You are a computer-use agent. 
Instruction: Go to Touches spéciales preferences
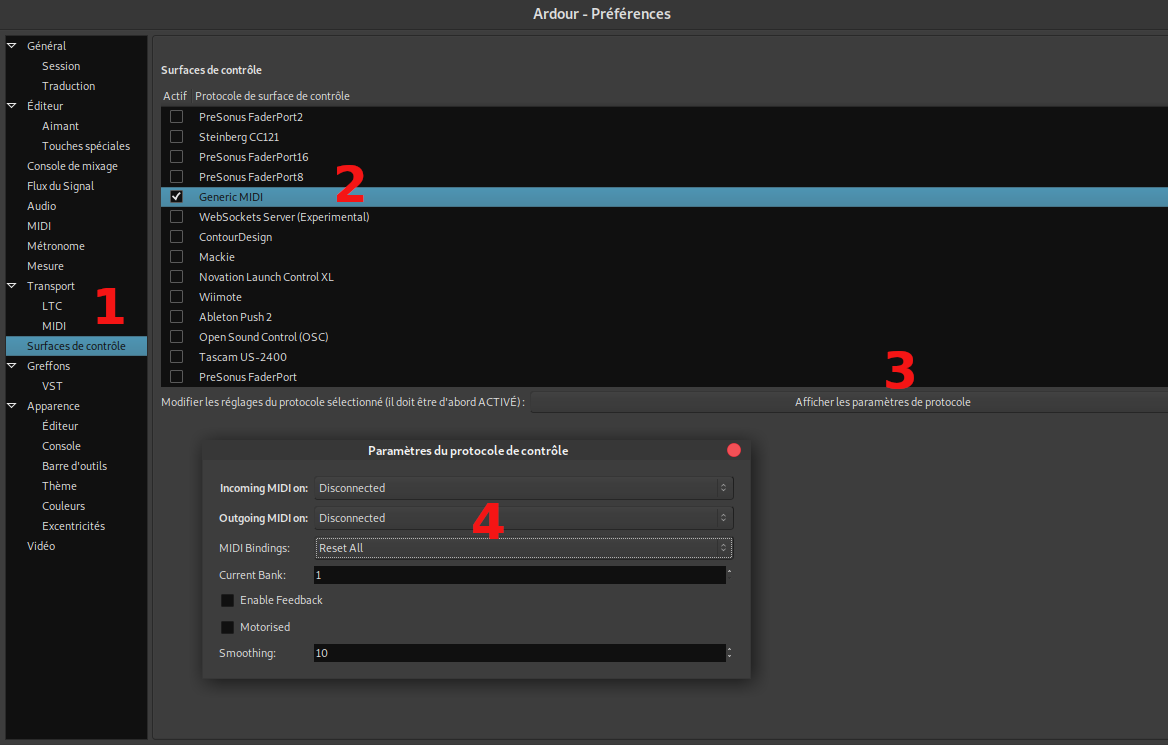86,146
